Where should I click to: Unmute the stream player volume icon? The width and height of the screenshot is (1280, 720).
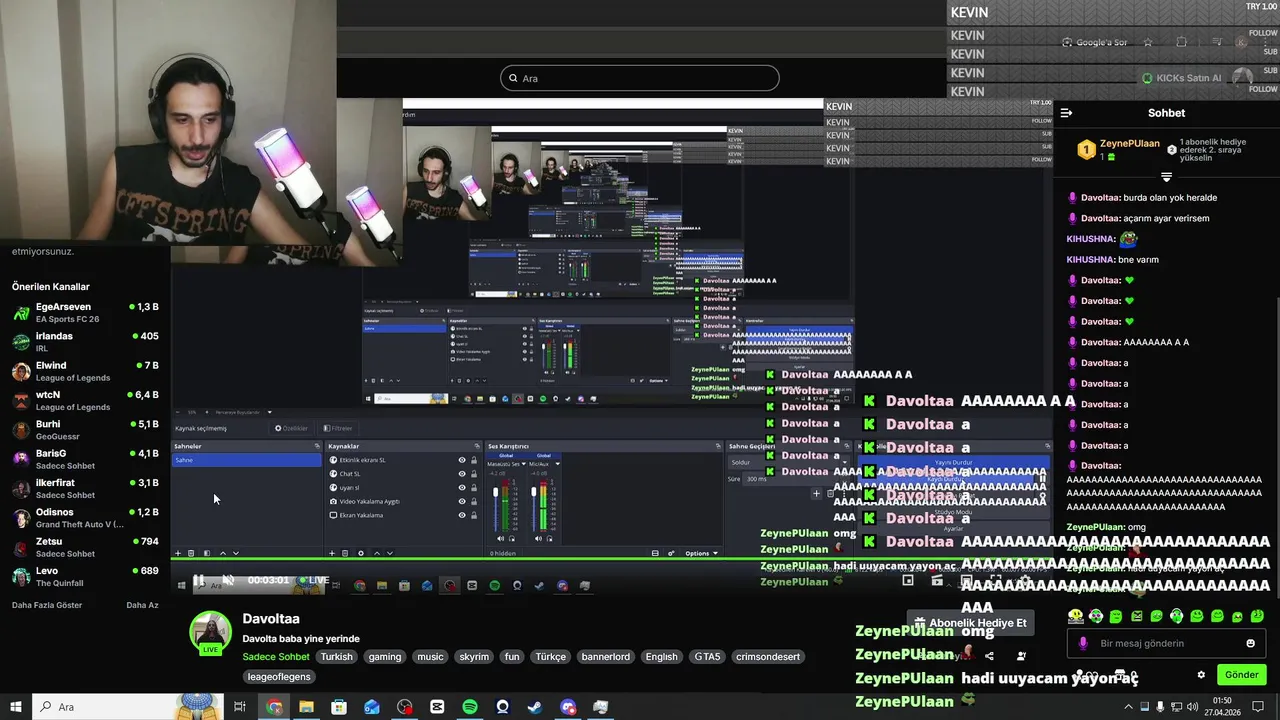(x=228, y=580)
